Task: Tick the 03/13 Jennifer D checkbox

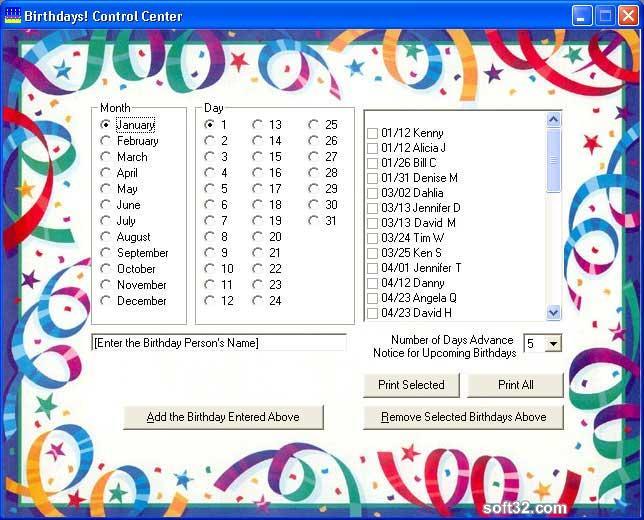Action: pos(373,208)
